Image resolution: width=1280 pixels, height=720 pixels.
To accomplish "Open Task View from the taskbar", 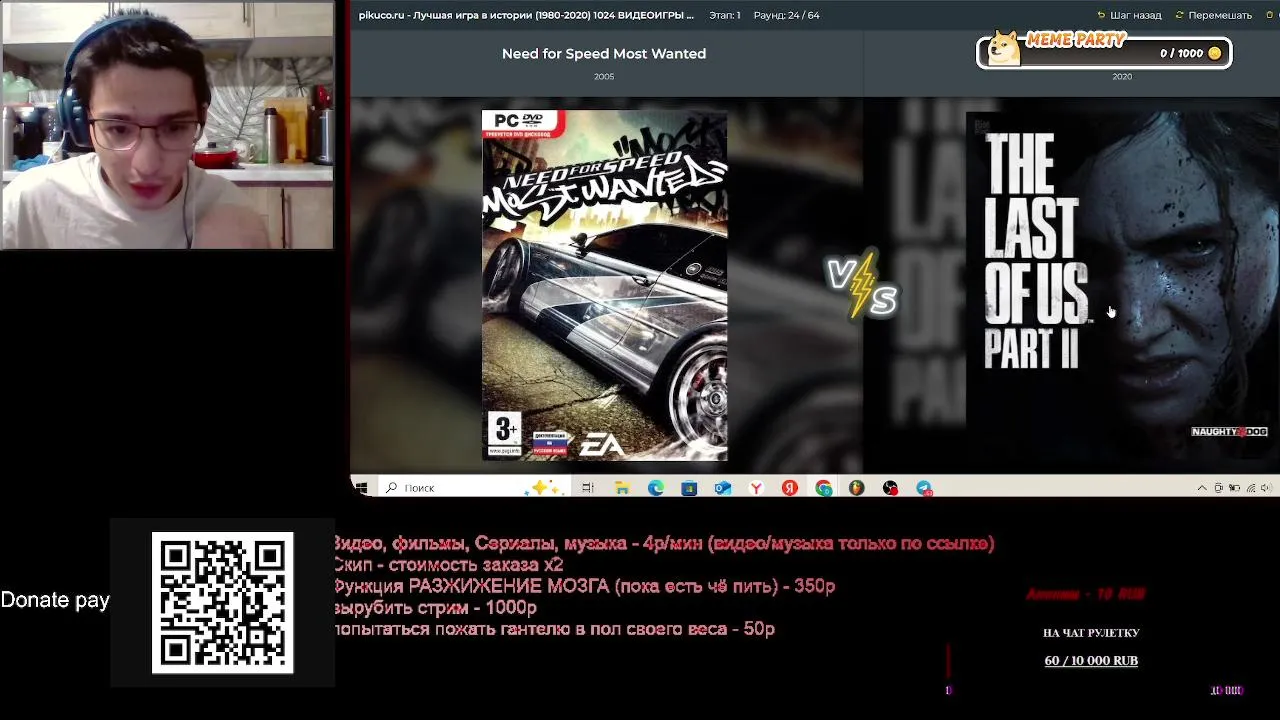I will click(588, 487).
